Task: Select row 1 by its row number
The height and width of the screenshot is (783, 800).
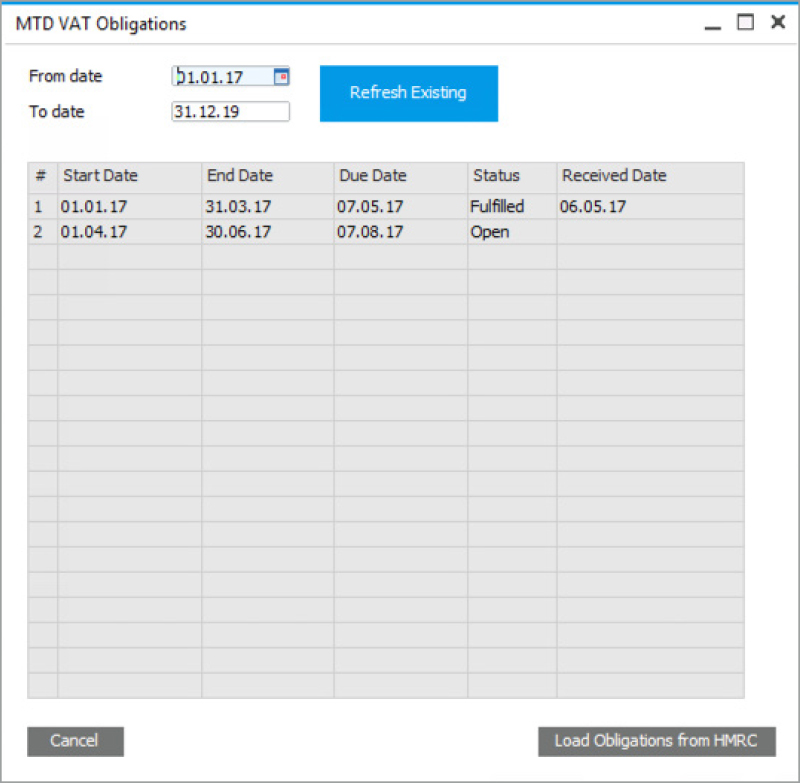Action: (x=41, y=207)
